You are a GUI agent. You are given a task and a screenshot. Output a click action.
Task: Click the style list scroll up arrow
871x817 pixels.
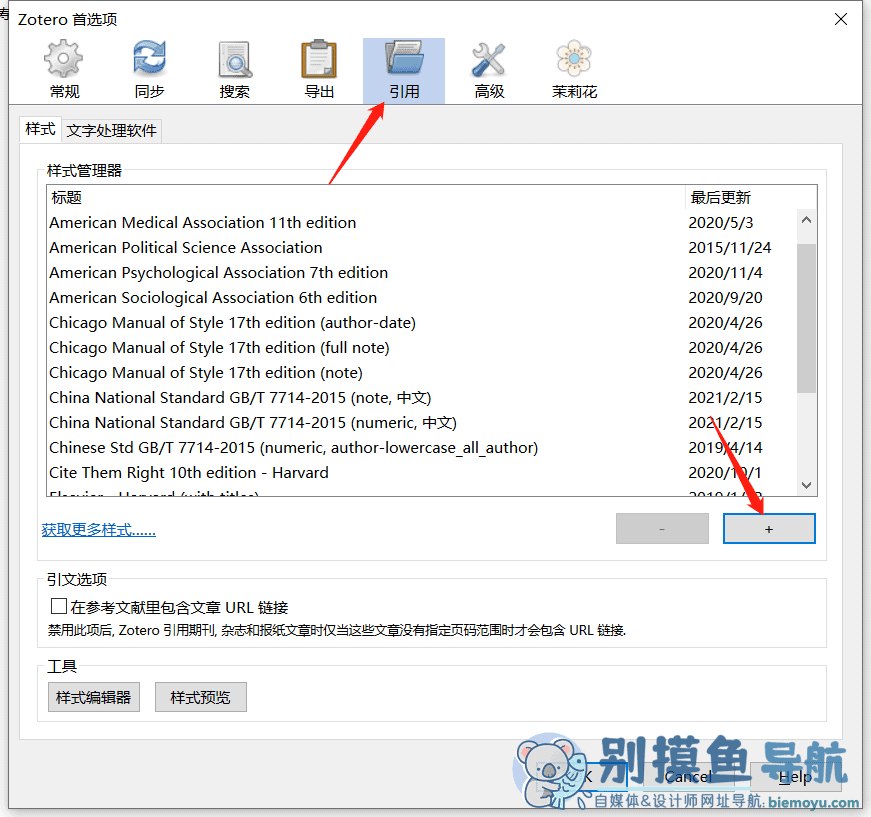[x=807, y=220]
